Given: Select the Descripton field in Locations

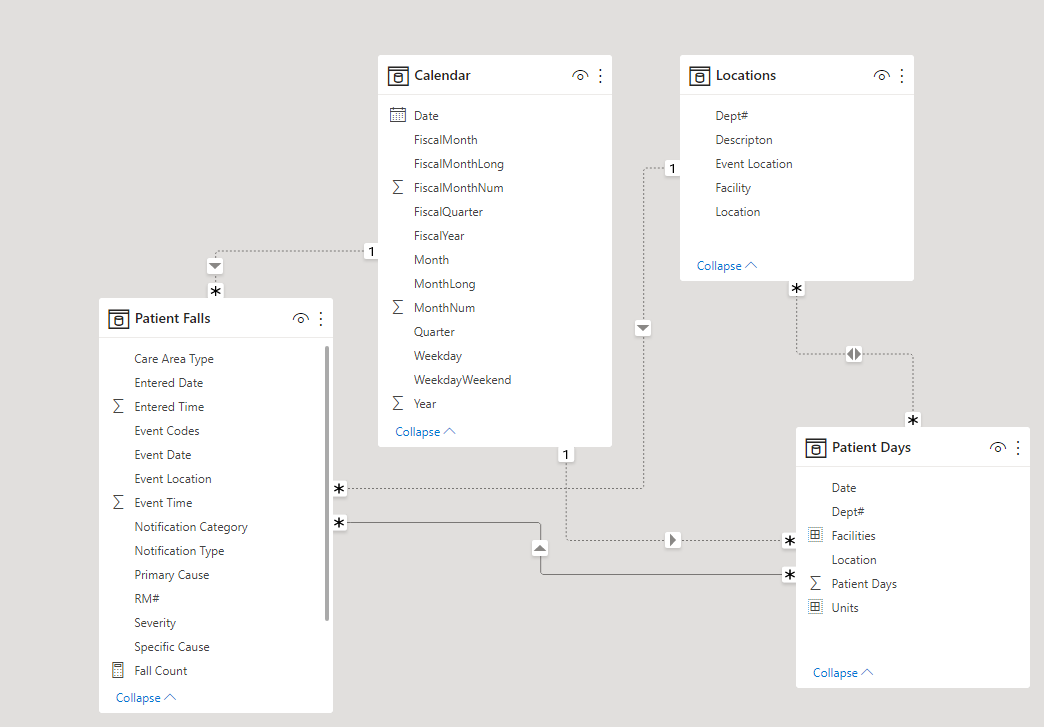Looking at the screenshot, I should pyautogui.click(x=744, y=140).
